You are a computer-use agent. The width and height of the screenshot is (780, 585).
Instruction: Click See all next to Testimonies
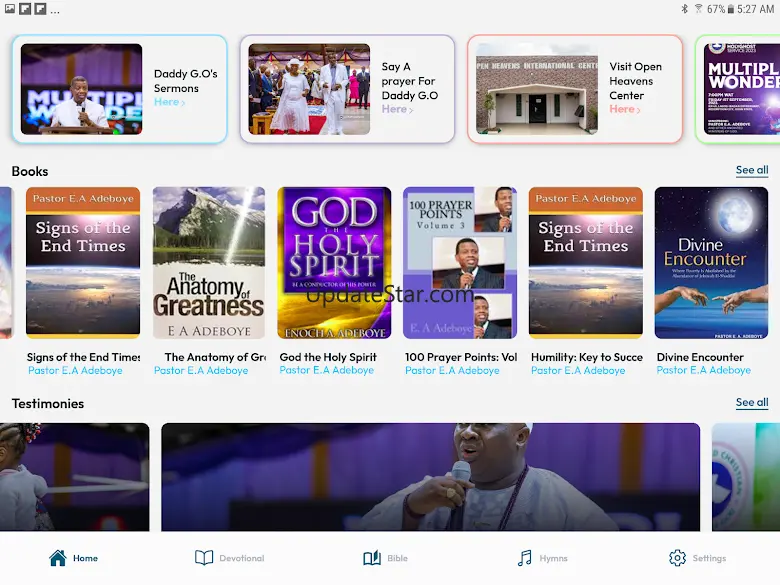coord(752,402)
